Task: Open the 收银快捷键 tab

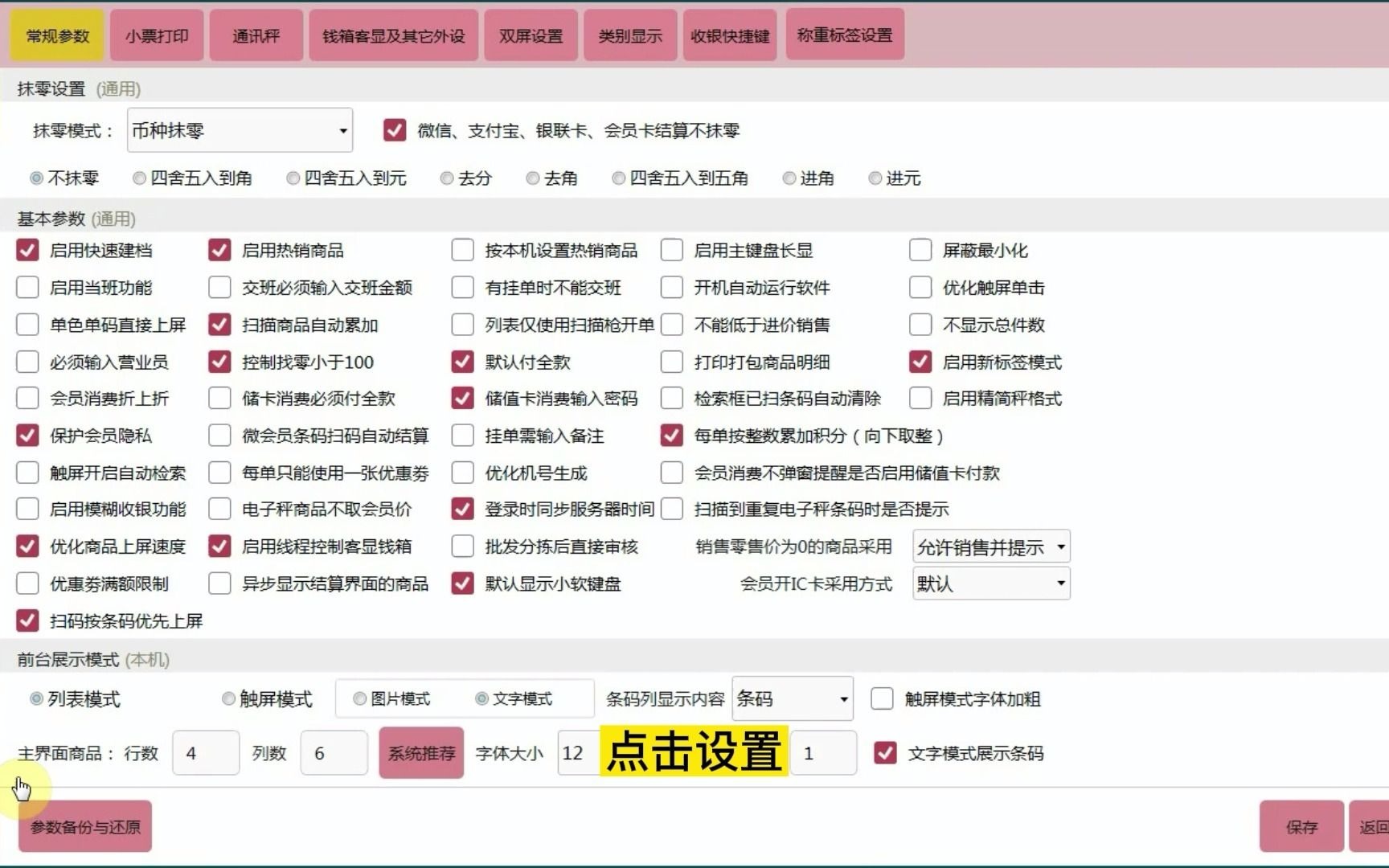Action: pyautogui.click(x=730, y=35)
